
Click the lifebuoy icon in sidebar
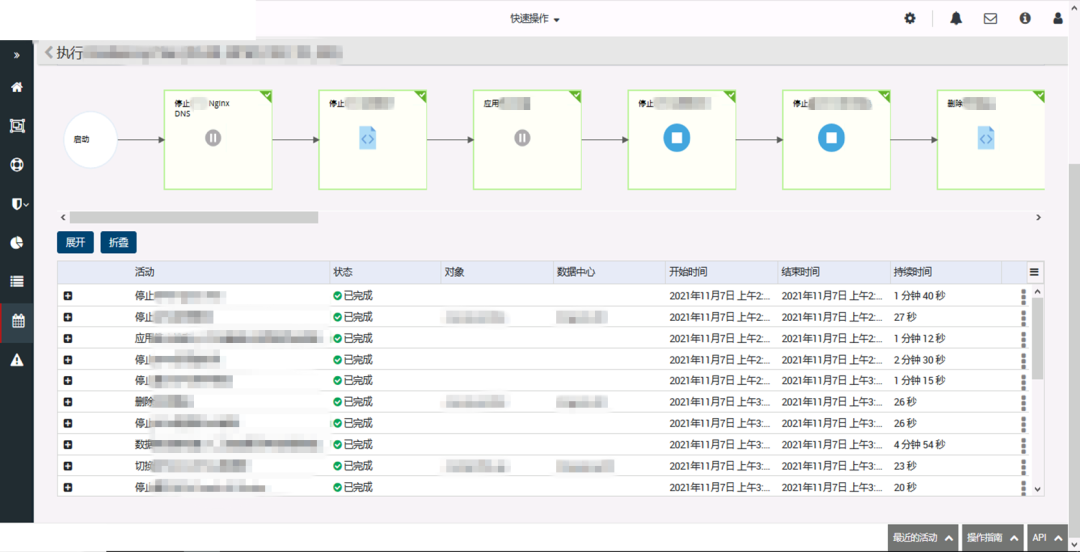coord(16,165)
